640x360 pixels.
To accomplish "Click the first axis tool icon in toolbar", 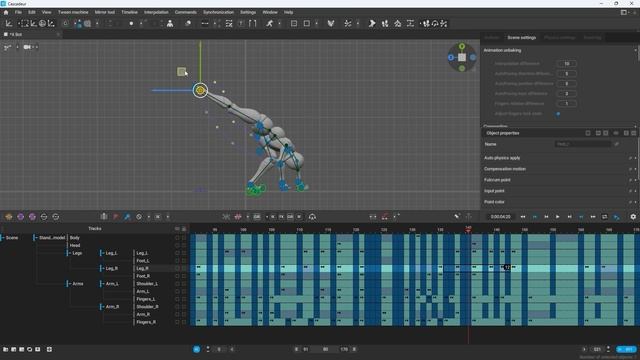I will 9,24.
